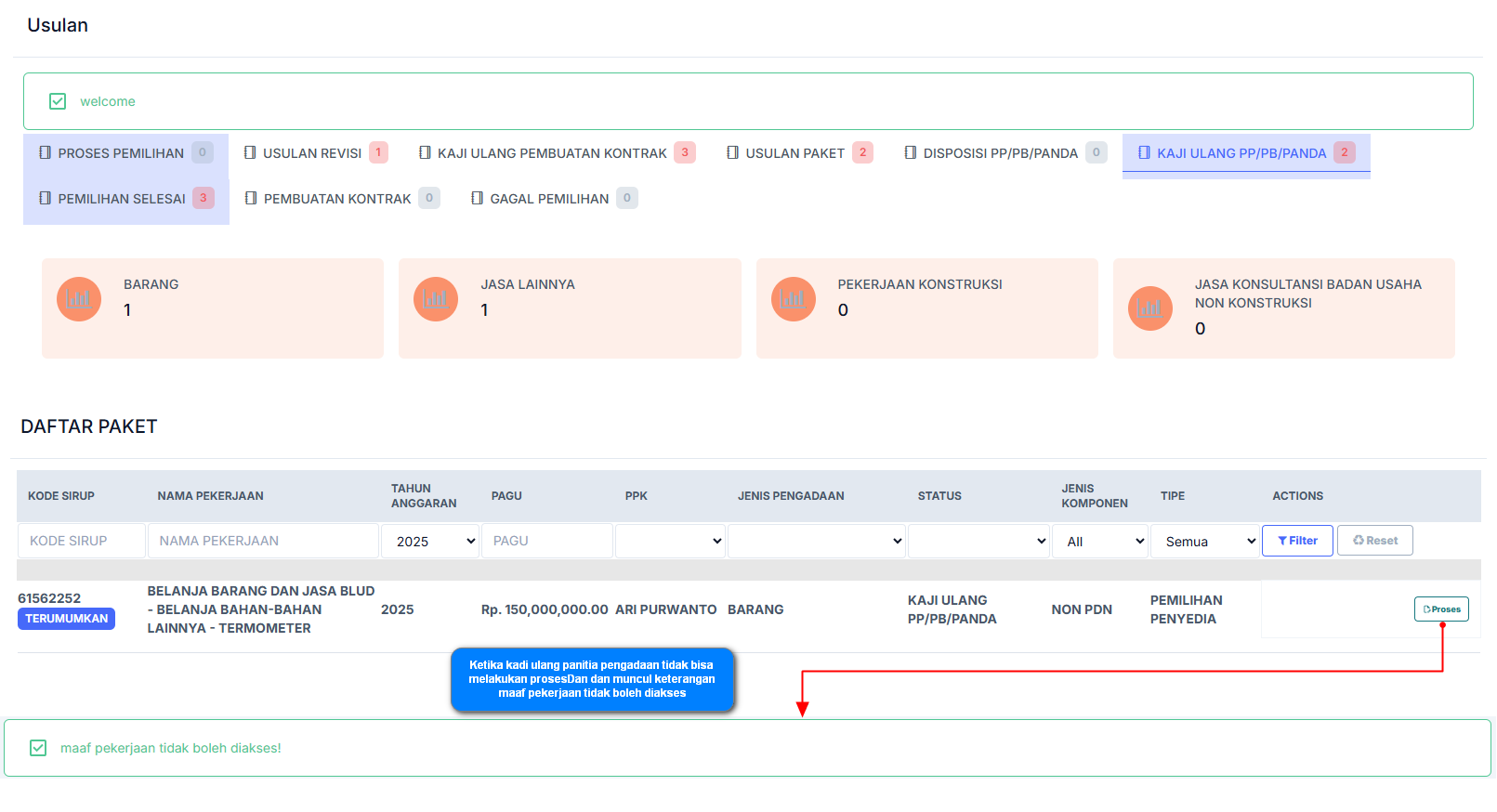Click the JASA KONSULTANSI chart icon
The height and width of the screenshot is (812, 1497).
coord(1149,308)
